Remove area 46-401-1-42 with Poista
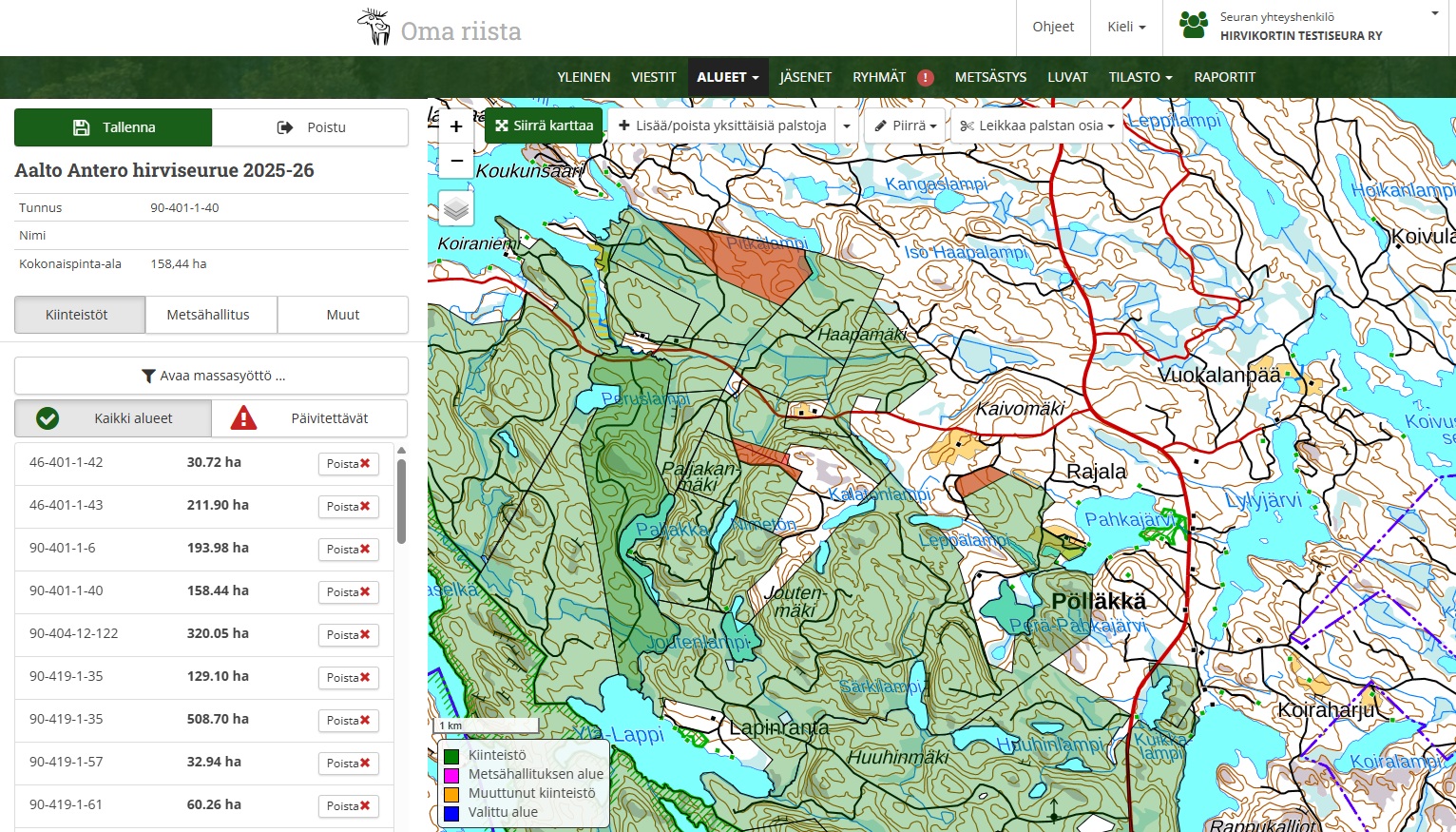 pos(349,464)
